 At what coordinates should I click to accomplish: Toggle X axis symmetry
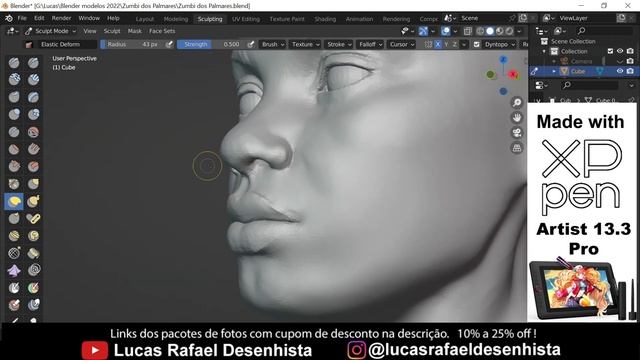point(438,44)
